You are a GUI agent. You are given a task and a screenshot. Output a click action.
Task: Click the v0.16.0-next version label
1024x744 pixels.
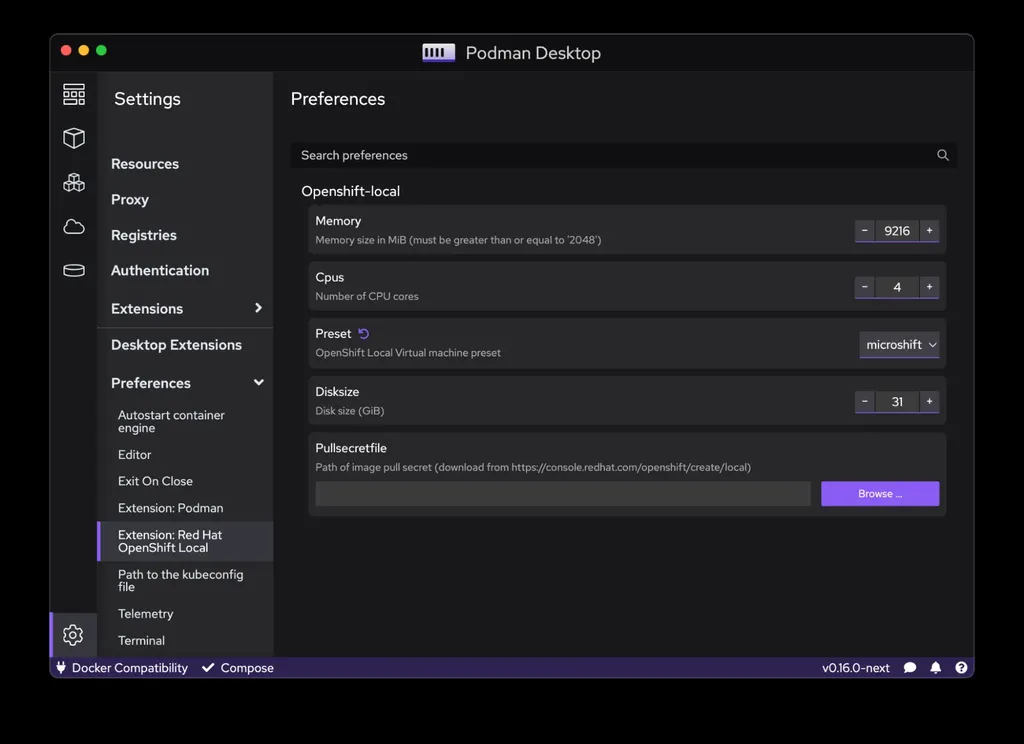(856, 668)
